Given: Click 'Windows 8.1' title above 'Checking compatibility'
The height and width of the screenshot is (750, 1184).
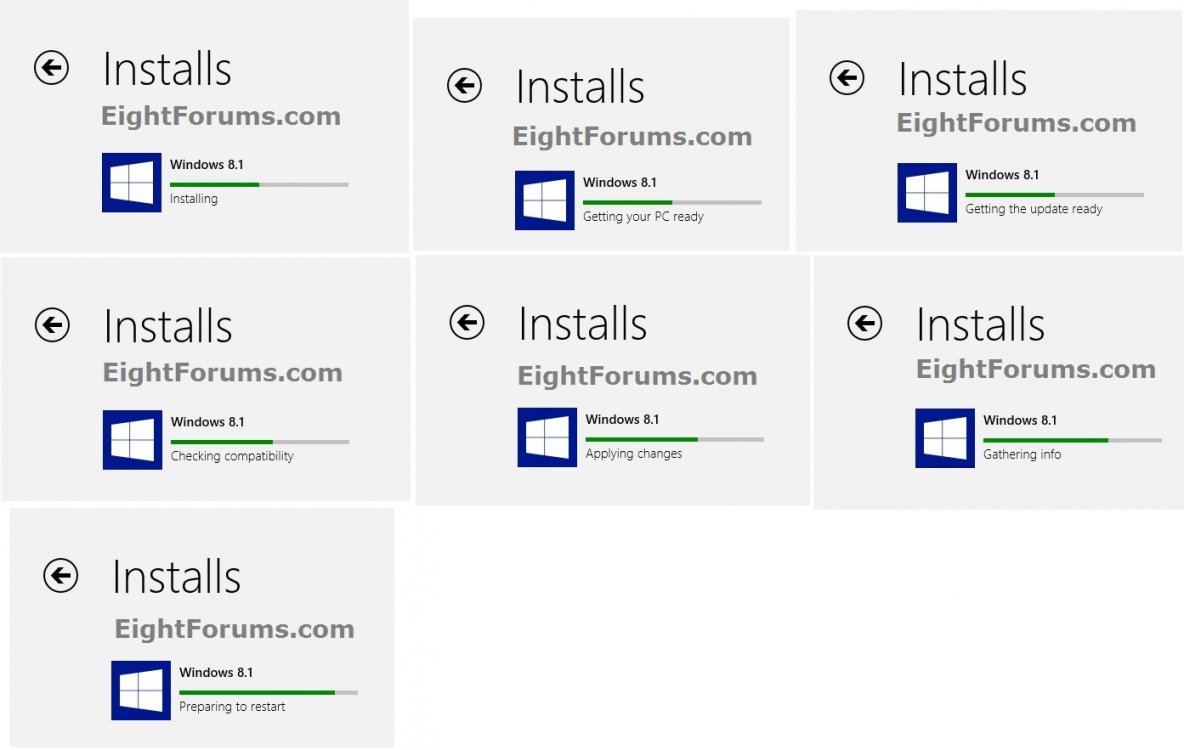Looking at the screenshot, I should (207, 422).
